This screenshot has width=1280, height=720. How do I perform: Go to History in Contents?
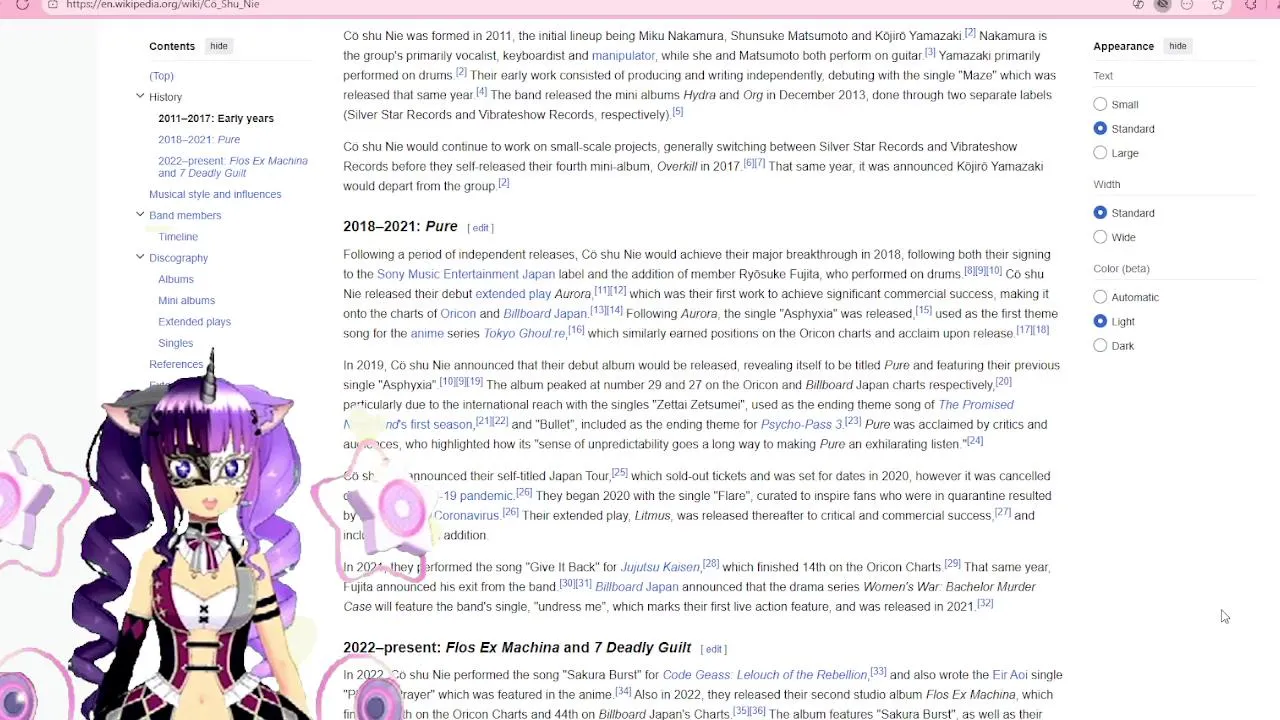tap(165, 97)
